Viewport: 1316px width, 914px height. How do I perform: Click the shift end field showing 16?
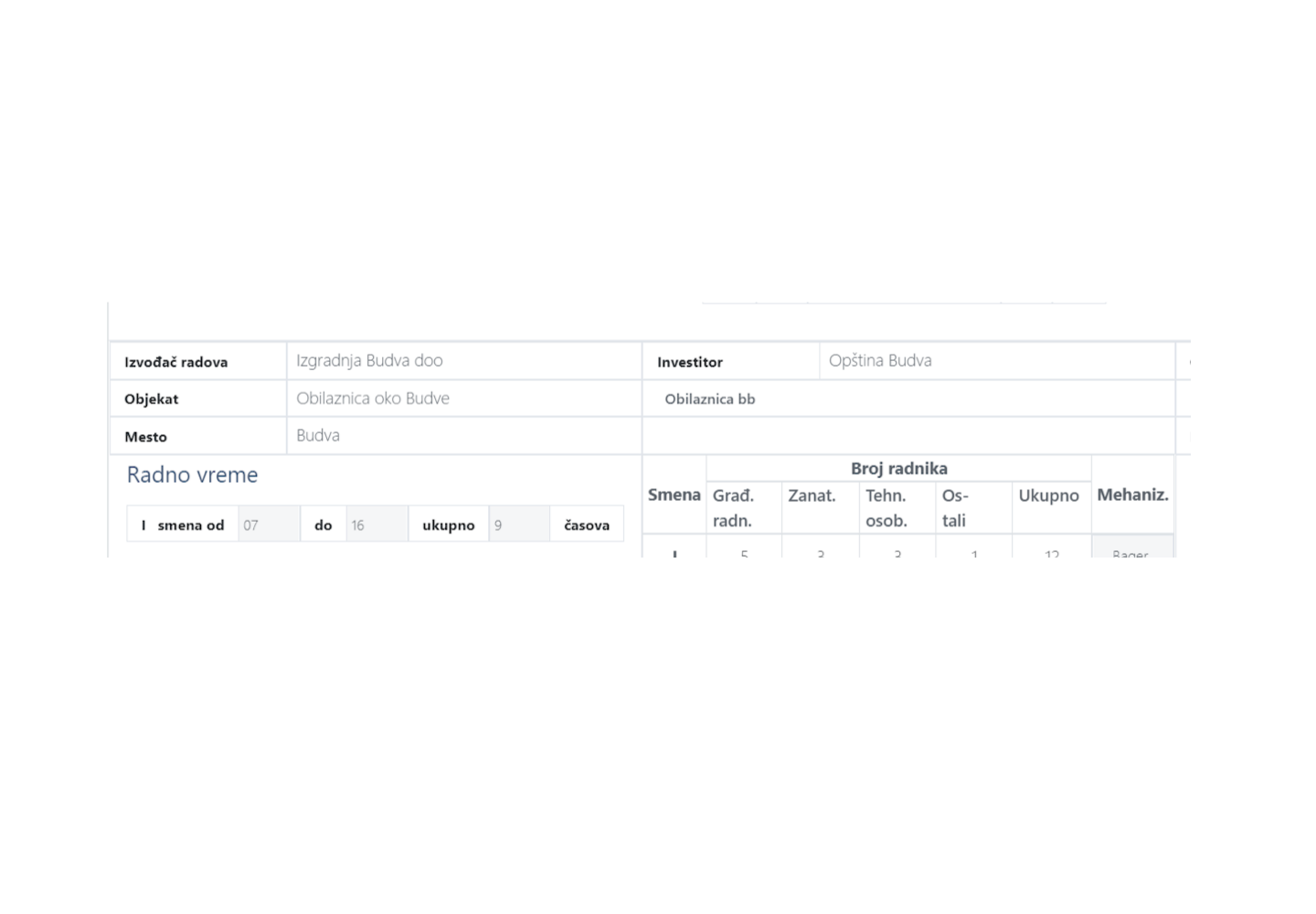point(376,526)
